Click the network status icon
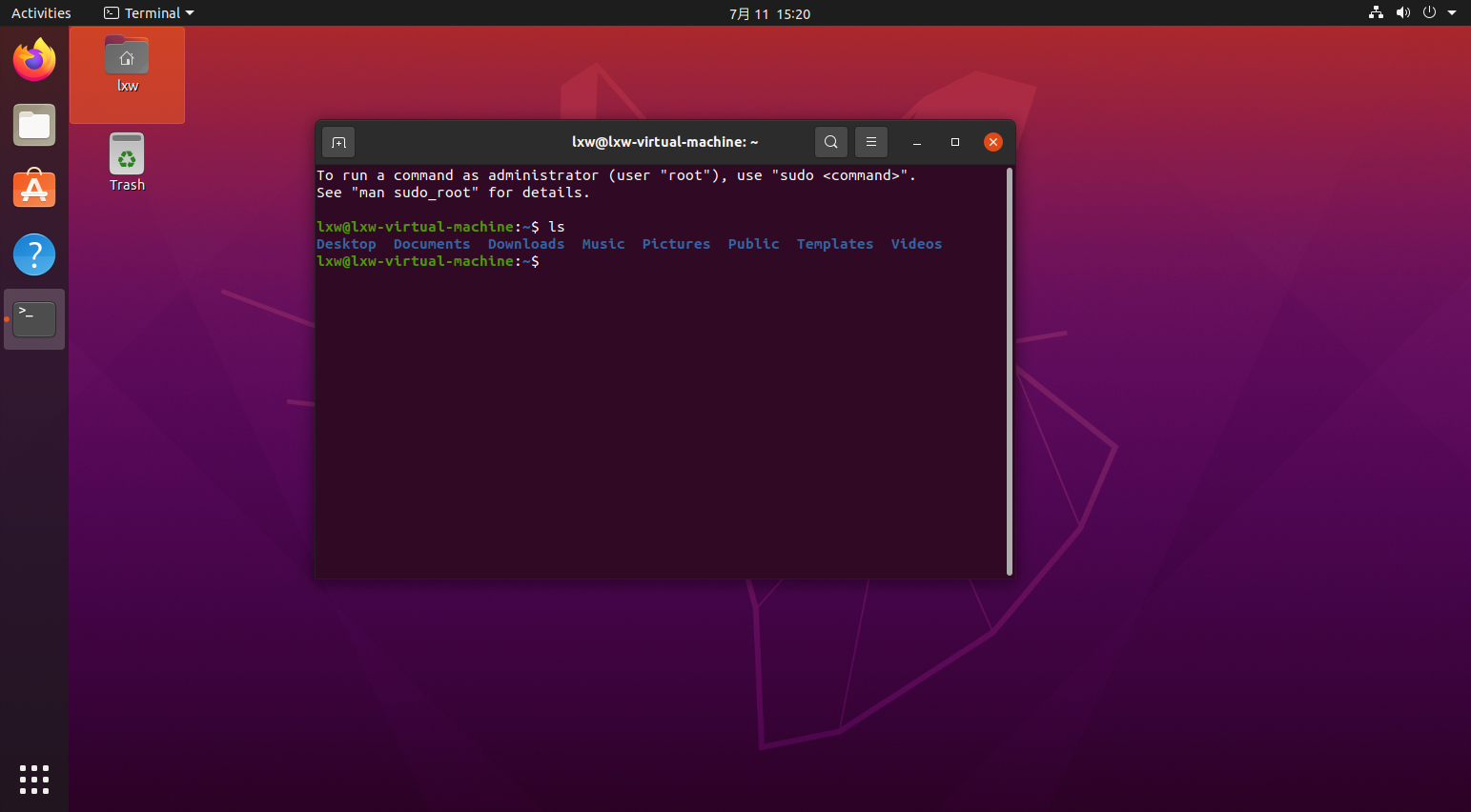The width and height of the screenshot is (1471, 812). coord(1376,12)
